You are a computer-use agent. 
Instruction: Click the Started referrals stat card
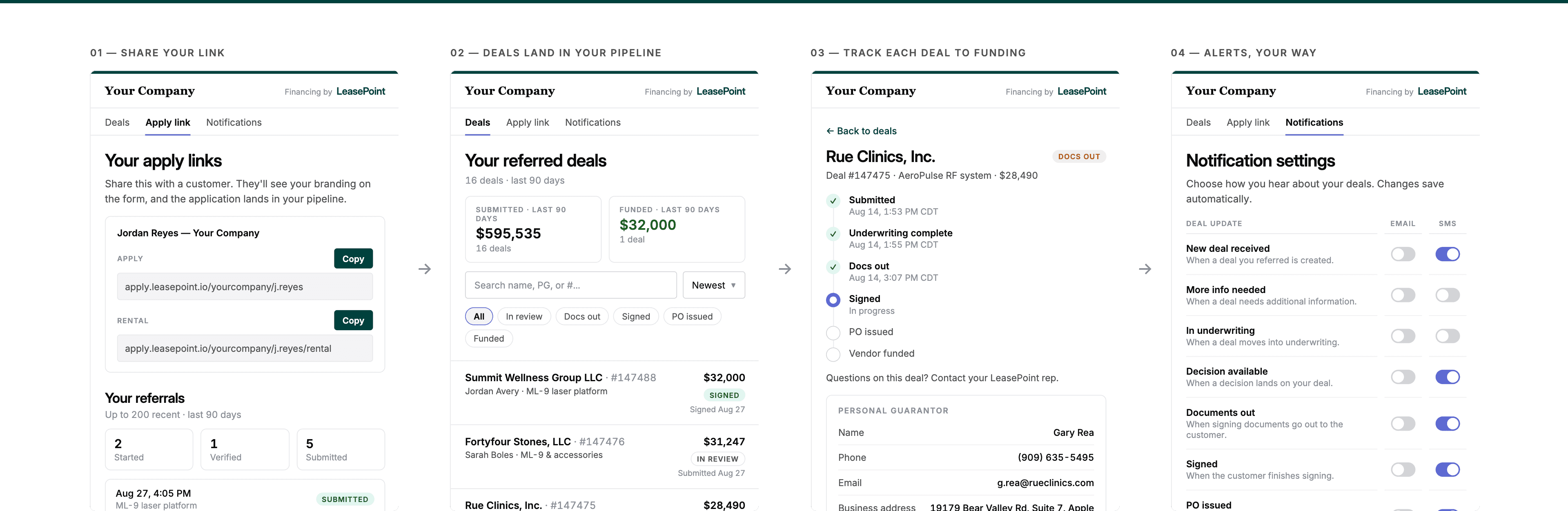(149, 449)
